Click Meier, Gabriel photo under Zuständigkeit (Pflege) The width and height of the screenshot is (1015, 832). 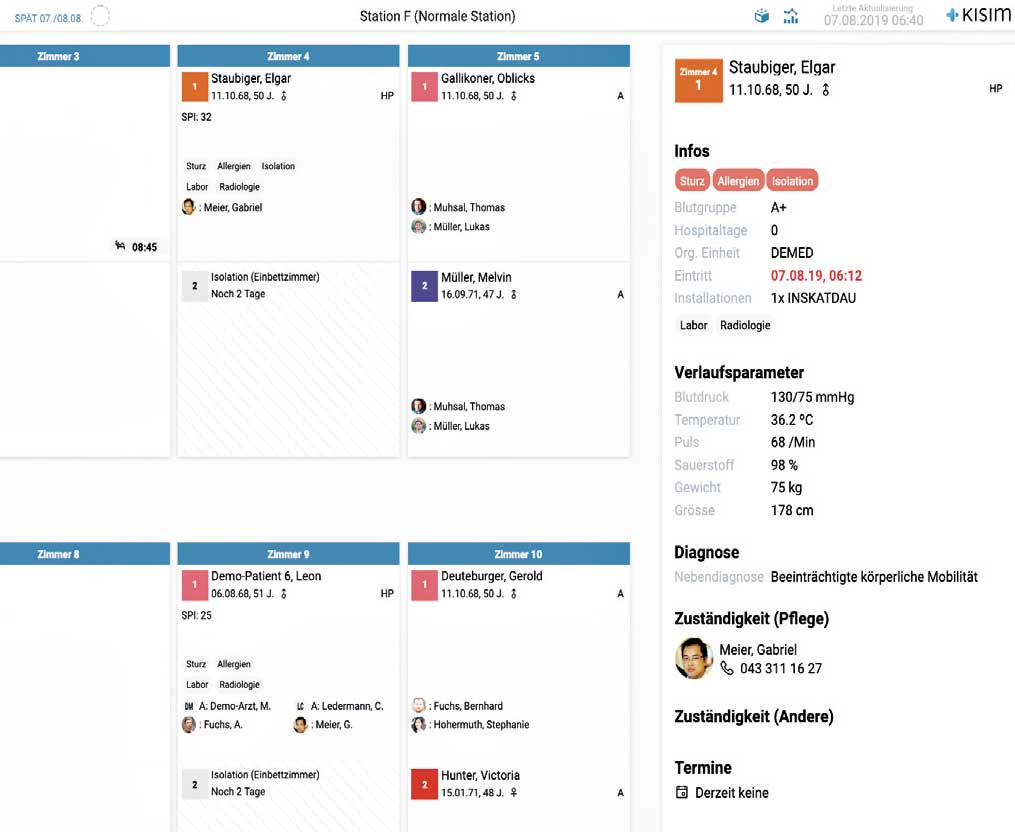(x=693, y=658)
